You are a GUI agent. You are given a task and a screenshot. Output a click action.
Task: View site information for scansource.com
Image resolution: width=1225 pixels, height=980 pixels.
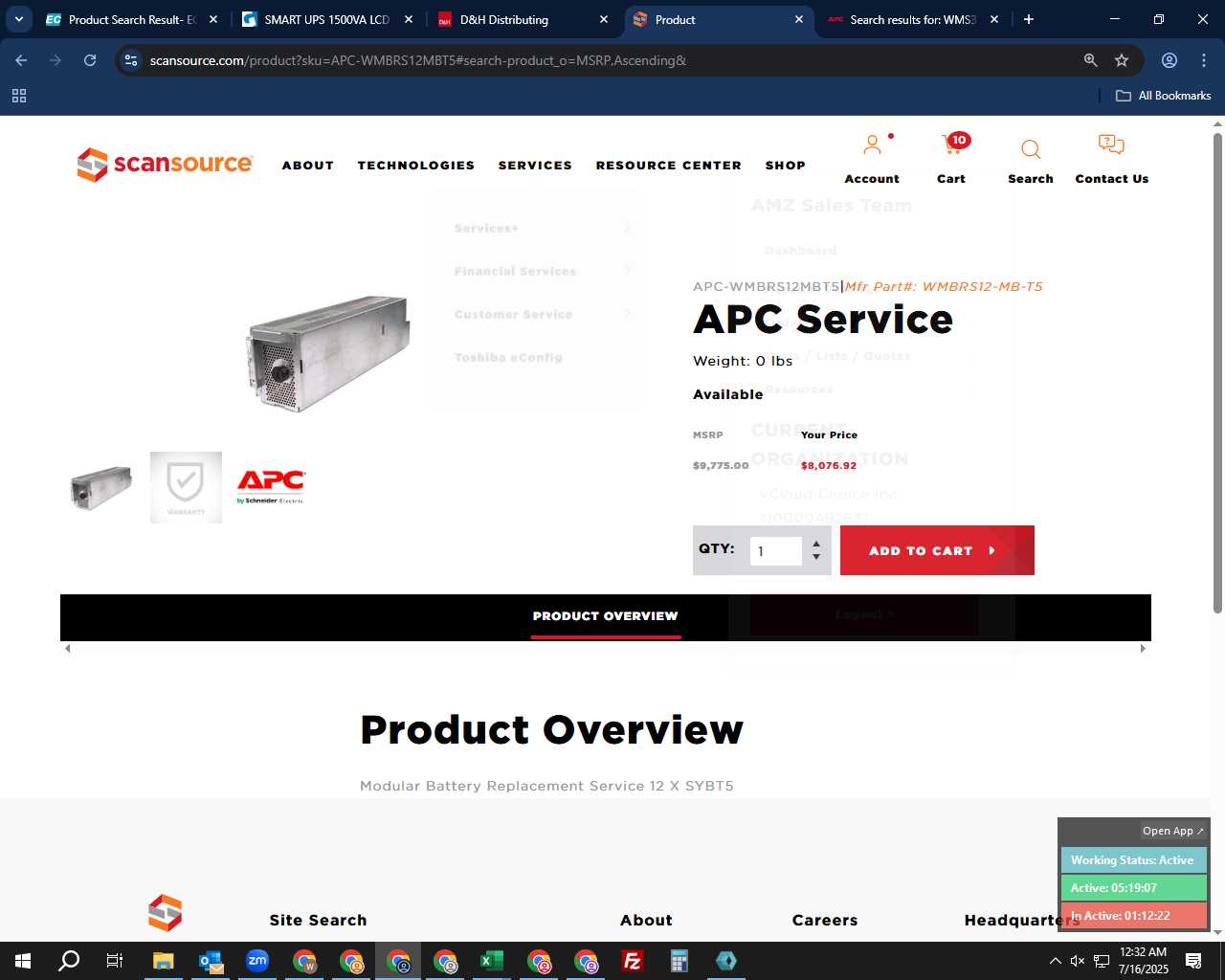coord(132,60)
